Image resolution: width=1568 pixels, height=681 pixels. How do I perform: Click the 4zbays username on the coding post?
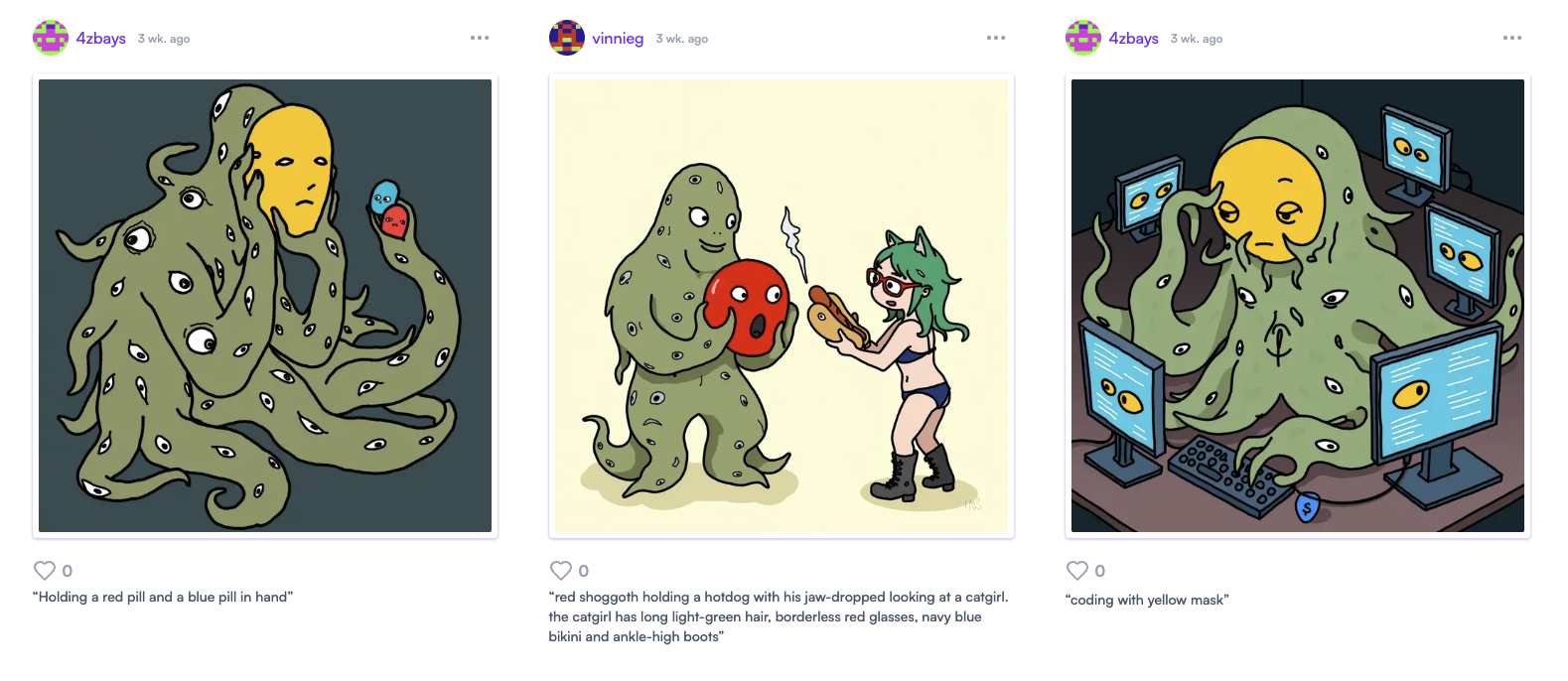tap(1134, 39)
